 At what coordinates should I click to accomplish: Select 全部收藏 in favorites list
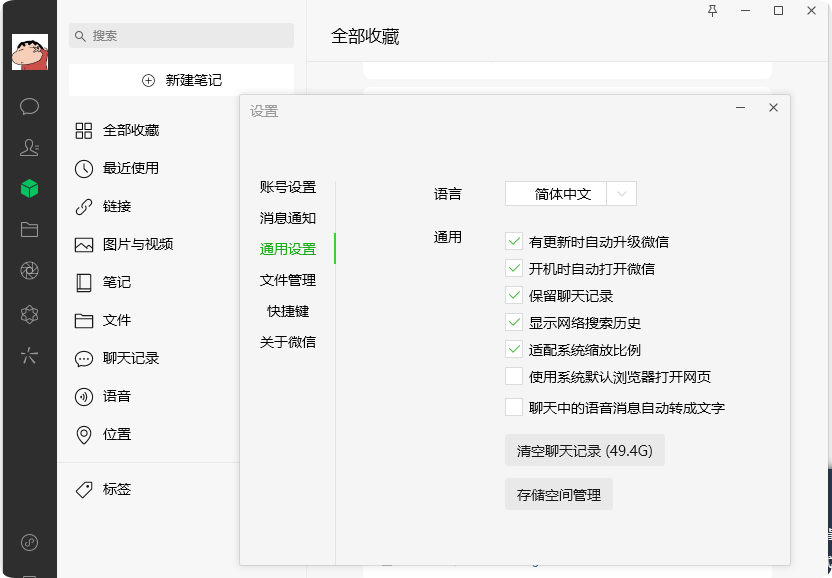tap(131, 131)
